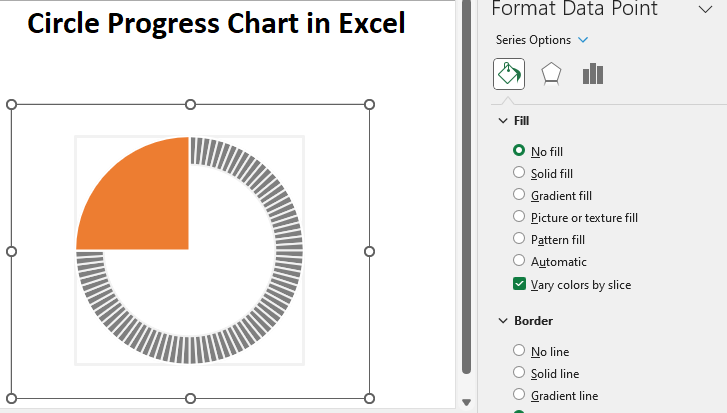
Task: Select the Pattern fill option
Action: click(519, 239)
